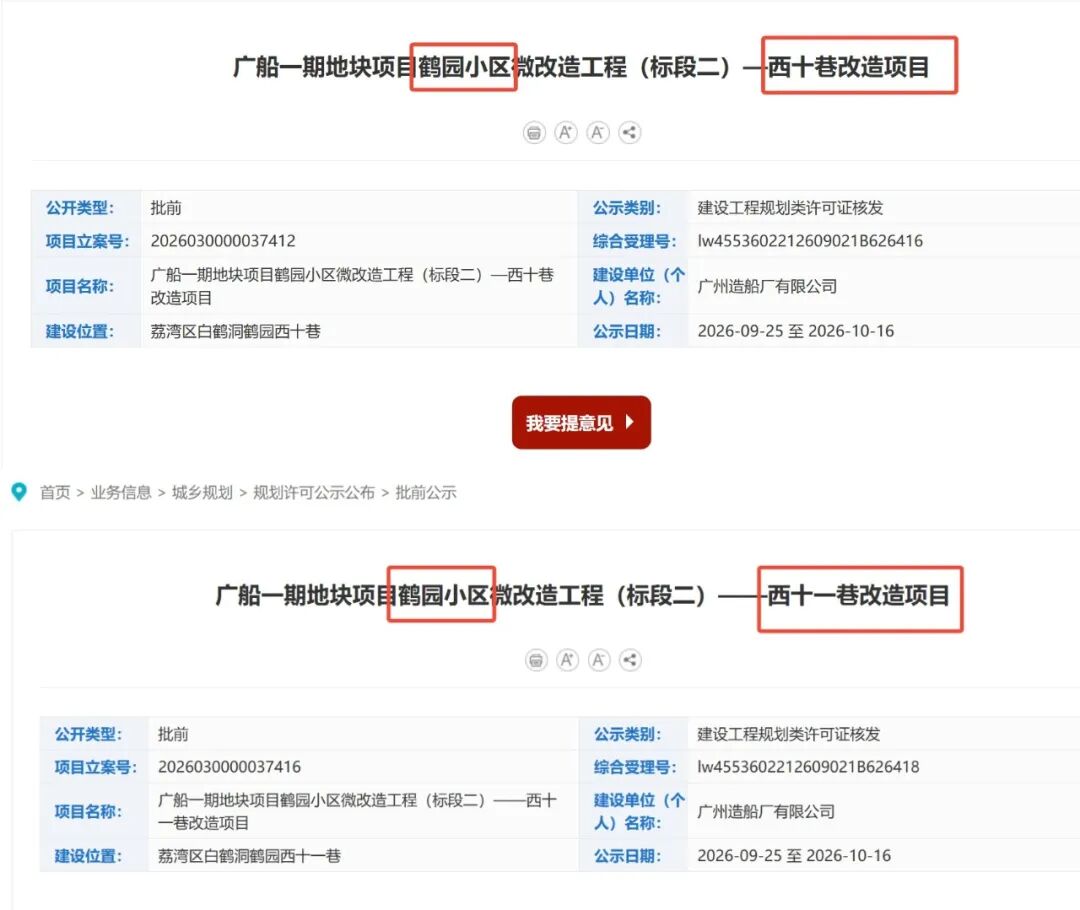Open 城乡规划 breadcrumb link

[202, 493]
